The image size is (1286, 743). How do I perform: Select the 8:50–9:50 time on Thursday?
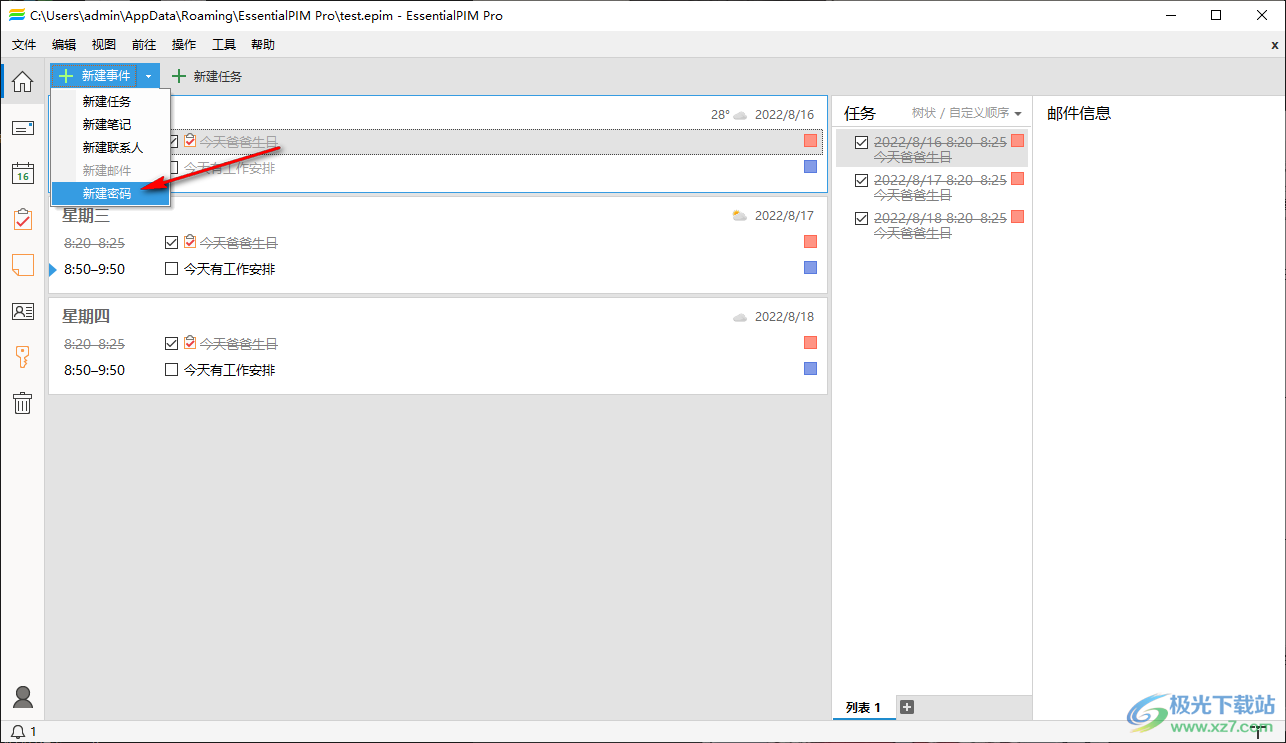pos(94,370)
